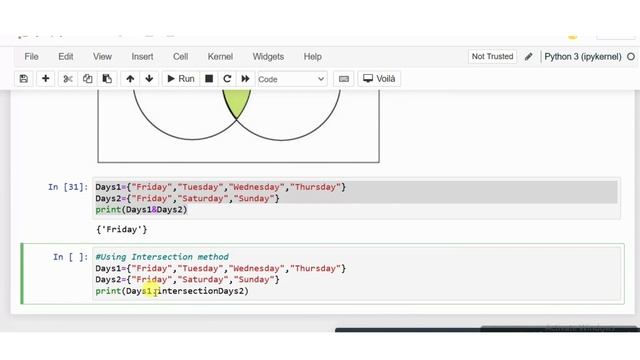
Task: Open the View menu
Action: 102,57
